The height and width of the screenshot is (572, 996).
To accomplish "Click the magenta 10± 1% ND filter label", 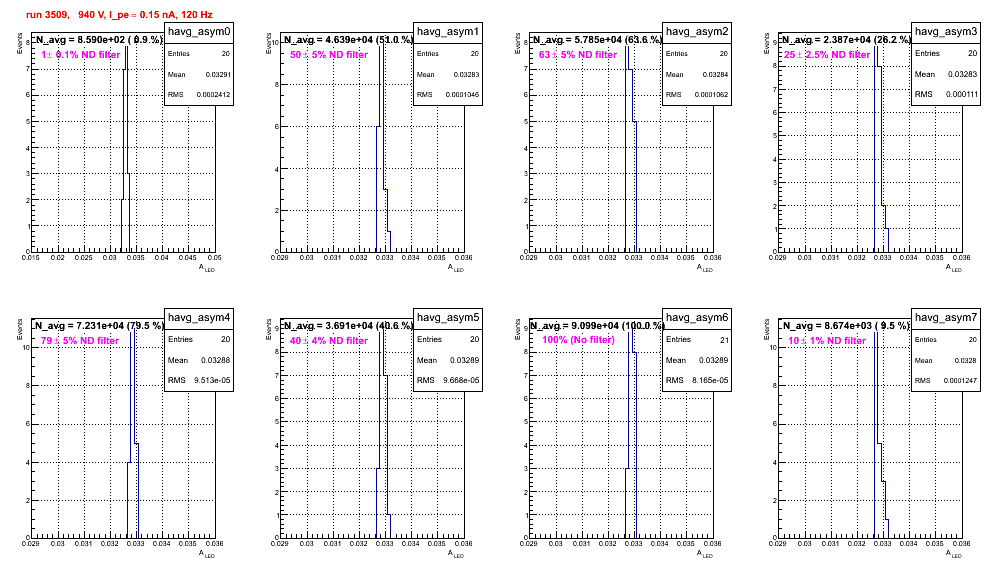I will point(827,341).
